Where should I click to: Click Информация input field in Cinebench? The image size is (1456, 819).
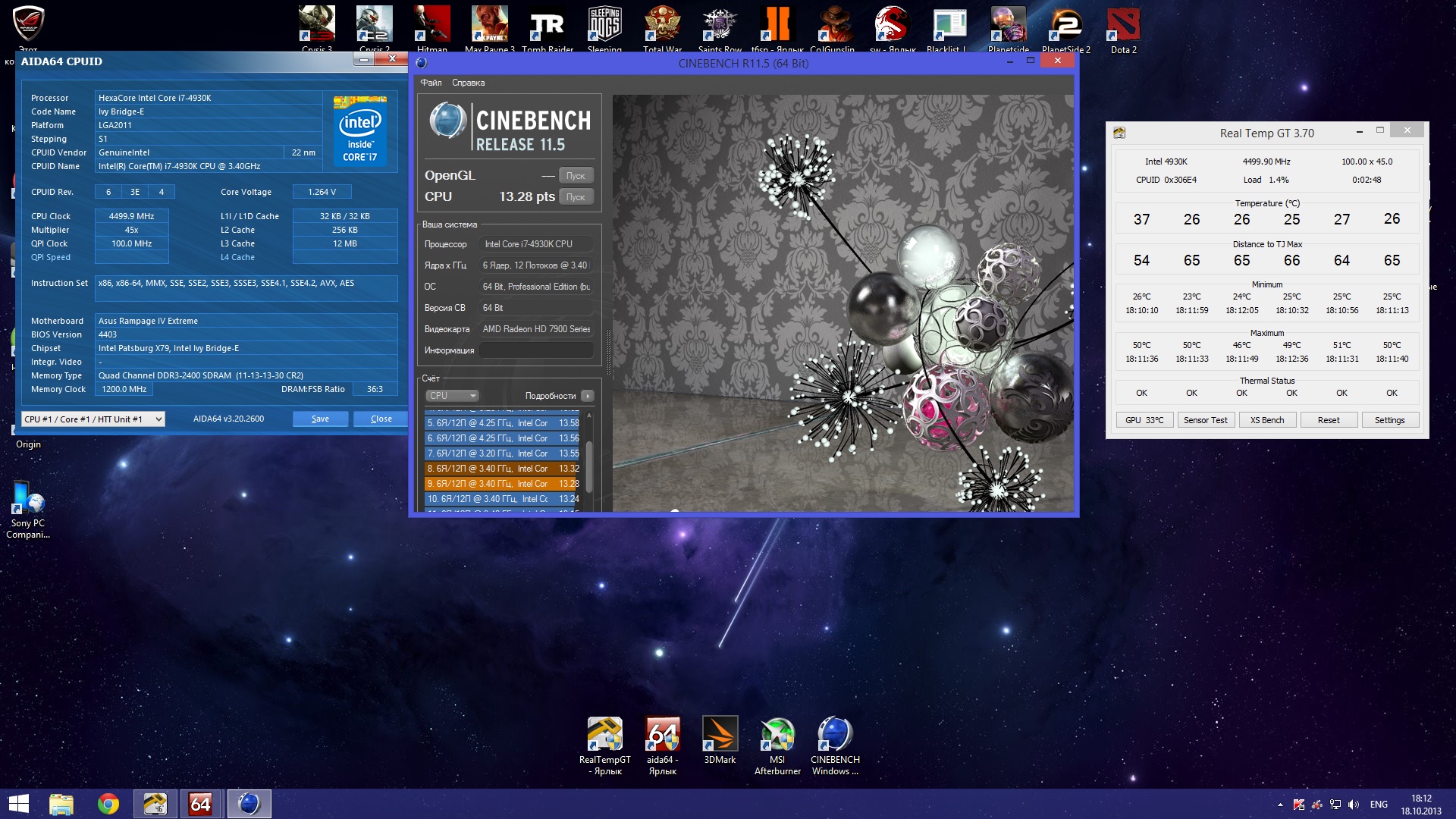[536, 350]
